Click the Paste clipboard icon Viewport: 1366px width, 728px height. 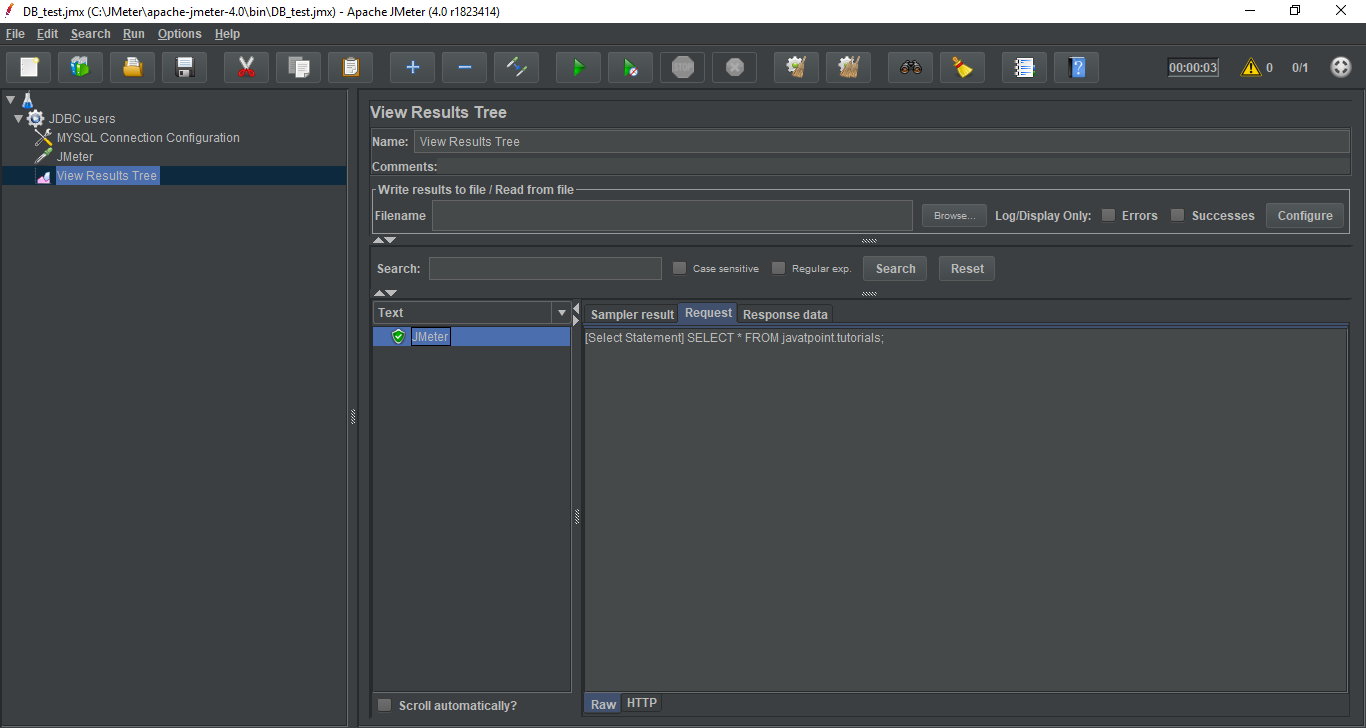coord(351,68)
